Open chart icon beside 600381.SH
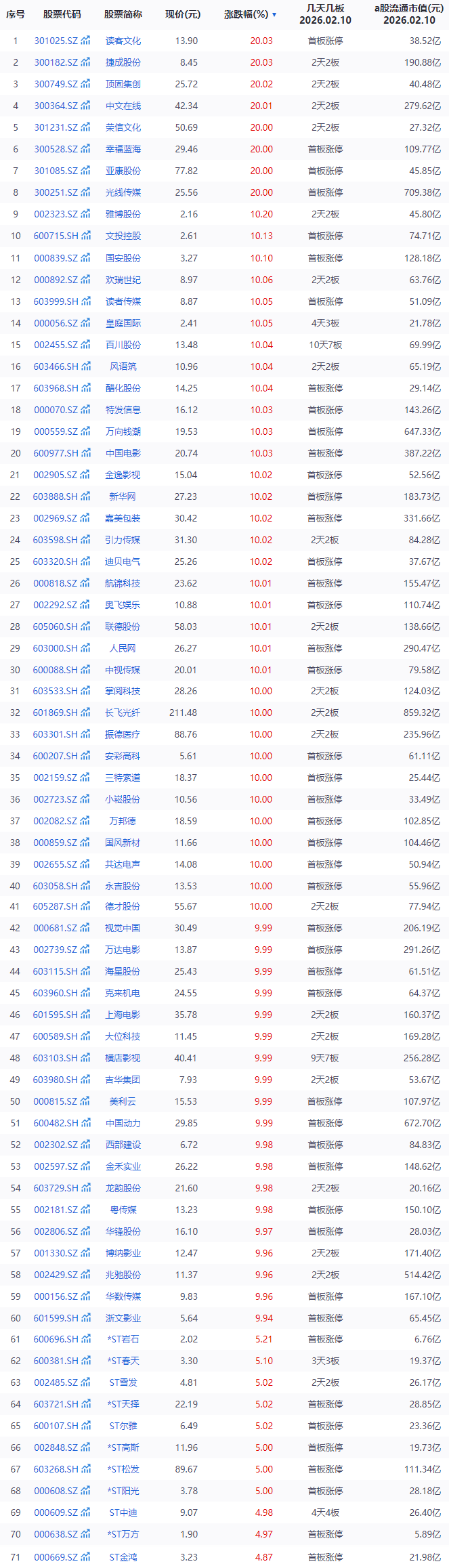 click(x=85, y=1361)
